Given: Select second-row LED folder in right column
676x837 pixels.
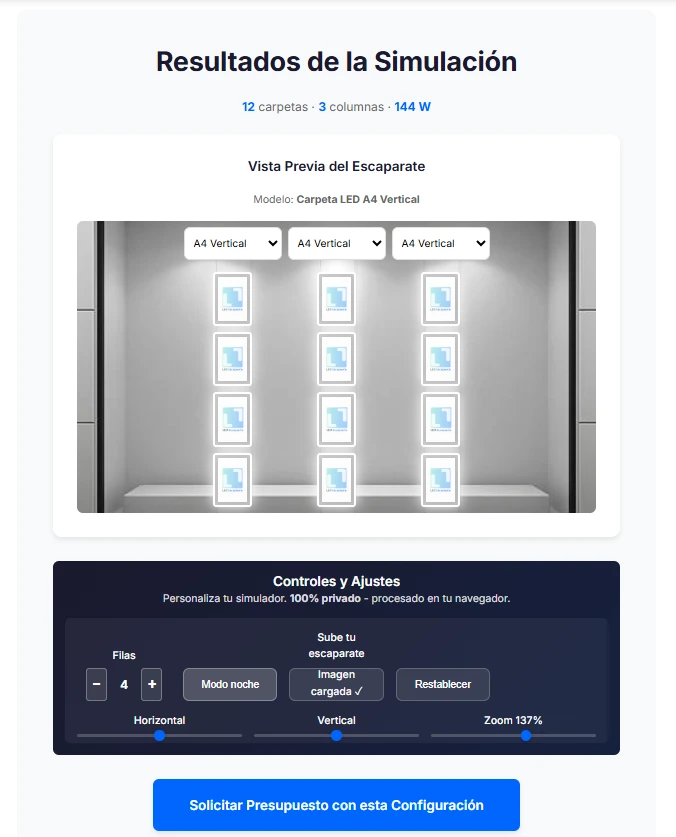Looking at the screenshot, I should [x=441, y=359].
